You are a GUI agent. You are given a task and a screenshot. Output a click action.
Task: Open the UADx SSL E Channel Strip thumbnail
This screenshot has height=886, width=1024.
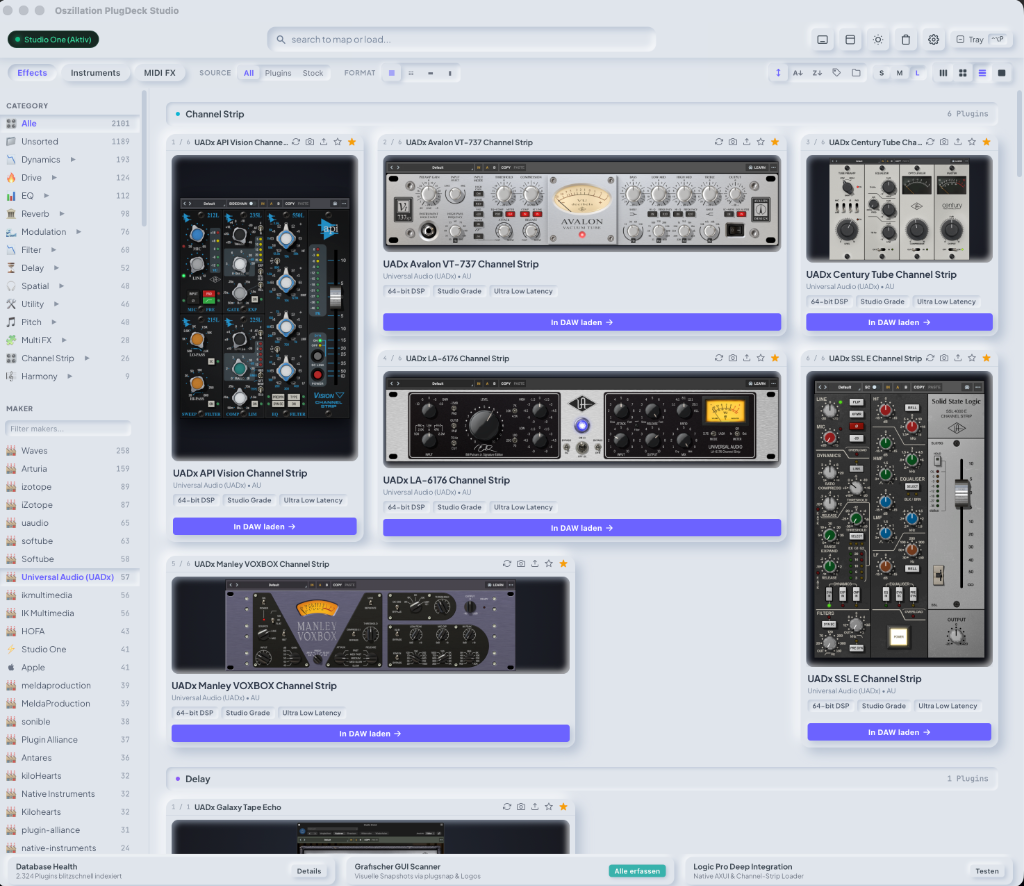[x=899, y=519]
